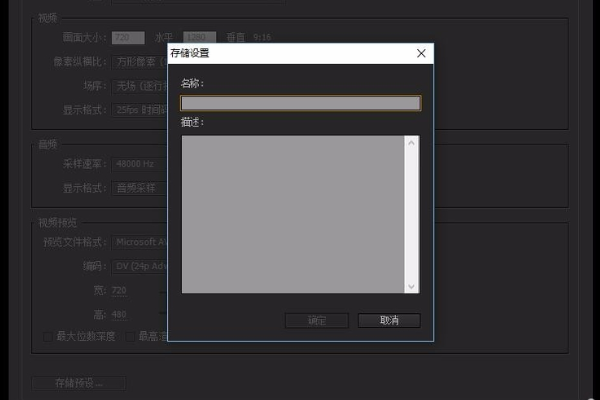The width and height of the screenshot is (600, 400).
Task: Click the dimmed 确定 confirm button
Action: (317, 320)
